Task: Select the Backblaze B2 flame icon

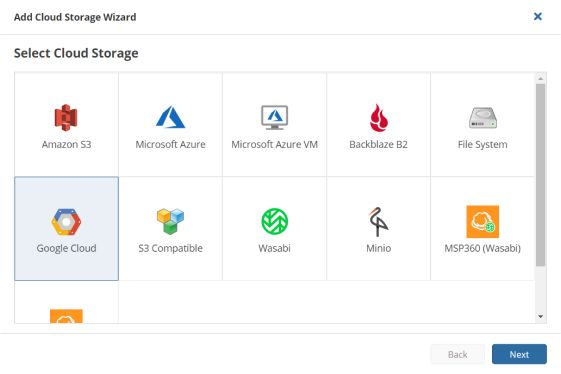Action: 379,118
